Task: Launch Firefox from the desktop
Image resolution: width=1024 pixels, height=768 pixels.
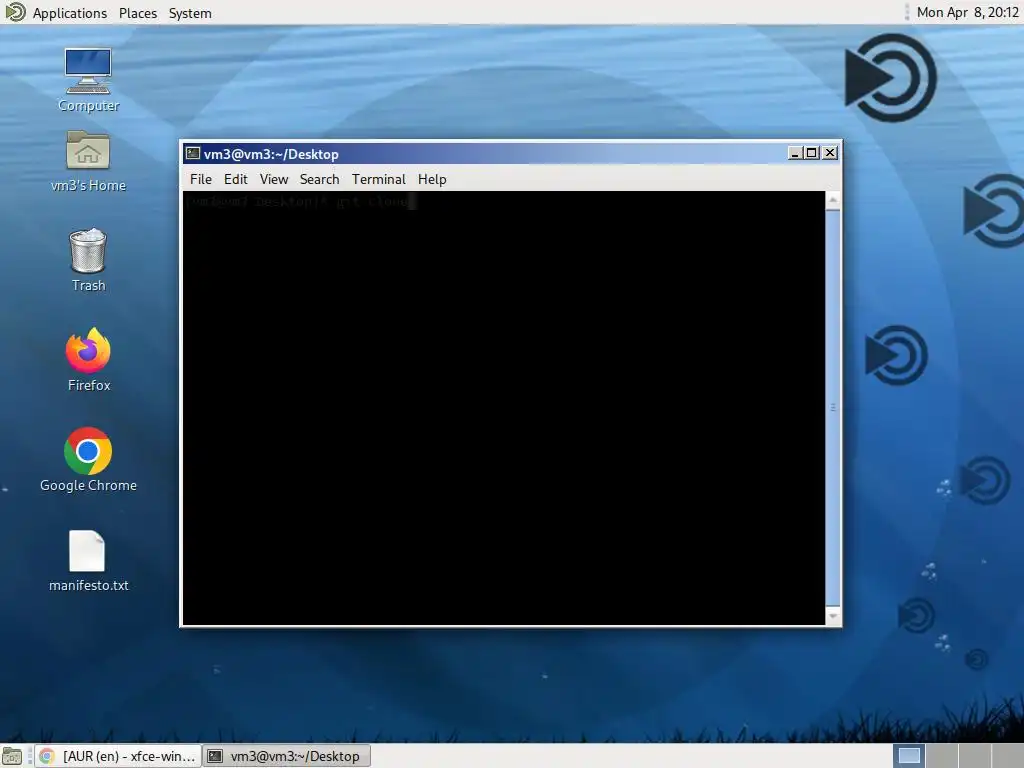Action: (88, 360)
